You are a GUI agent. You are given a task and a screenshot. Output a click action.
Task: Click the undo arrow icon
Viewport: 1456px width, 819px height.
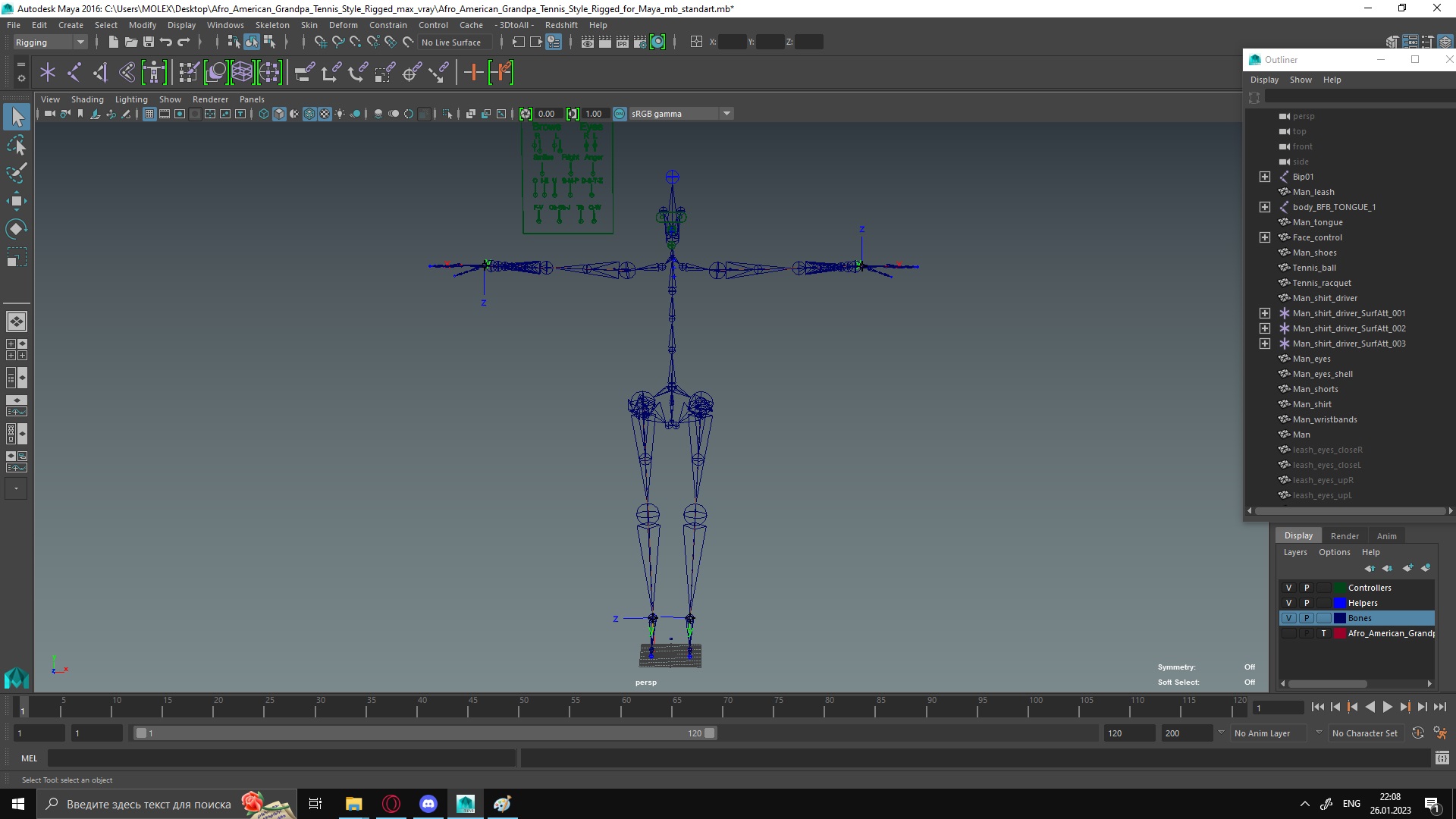(x=166, y=42)
